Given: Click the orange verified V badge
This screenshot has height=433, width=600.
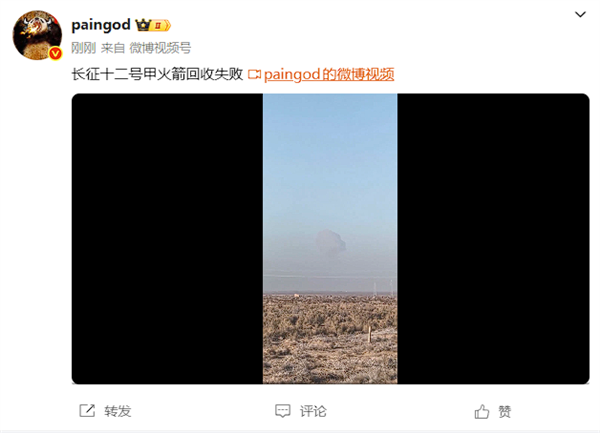Looking at the screenshot, I should (55, 54).
